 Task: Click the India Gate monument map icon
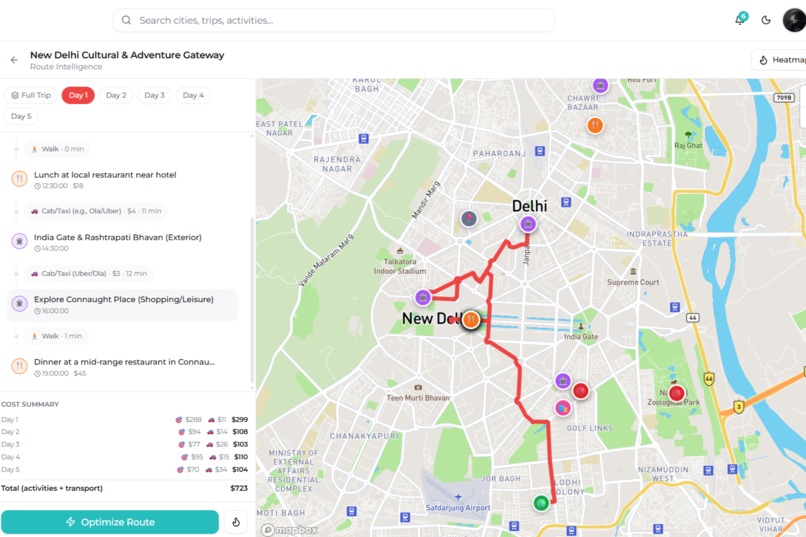581,326
